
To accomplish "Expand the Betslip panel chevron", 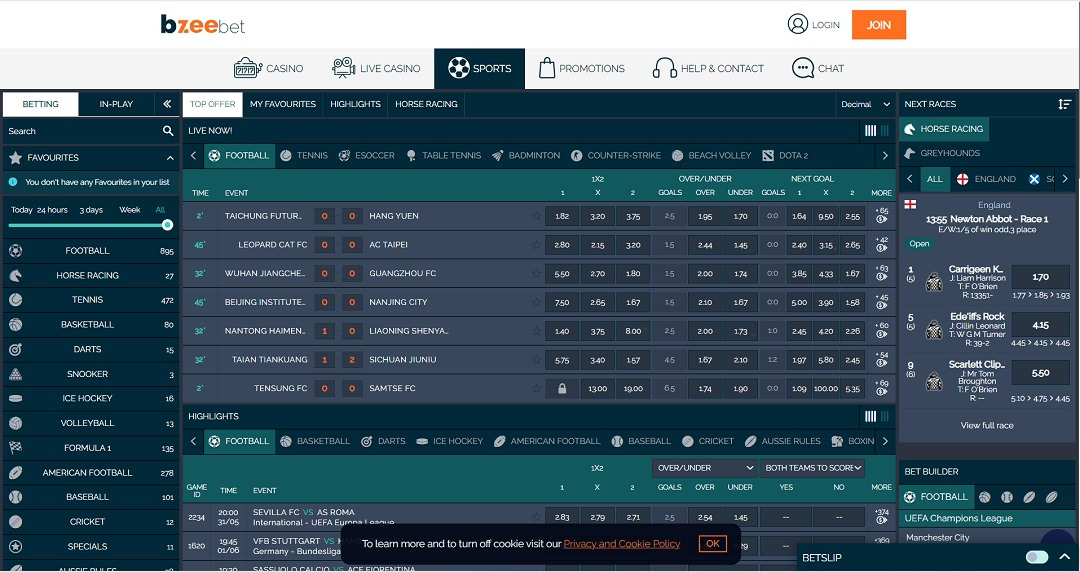I will point(1065,557).
